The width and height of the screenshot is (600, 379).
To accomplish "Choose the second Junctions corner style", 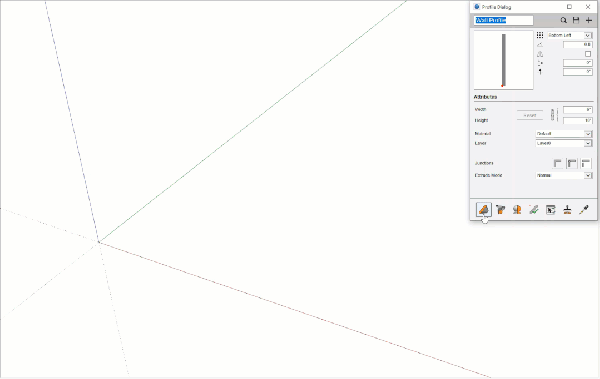I will (x=572, y=163).
